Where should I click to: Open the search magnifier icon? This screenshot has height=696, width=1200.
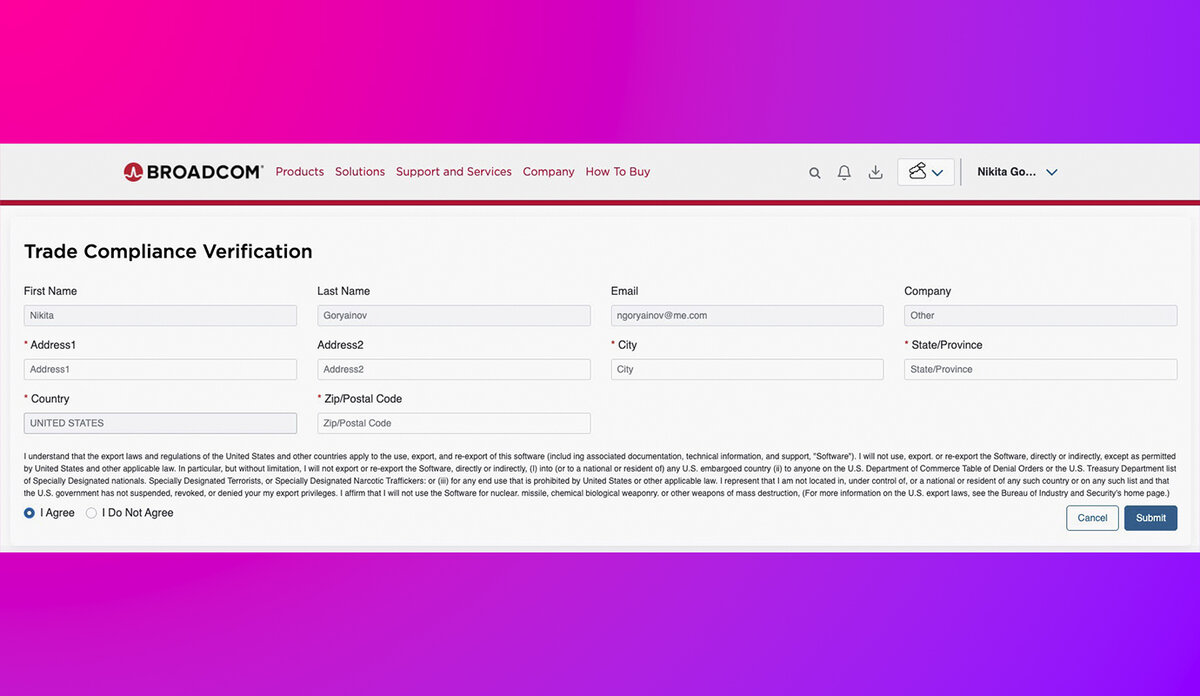coord(815,173)
